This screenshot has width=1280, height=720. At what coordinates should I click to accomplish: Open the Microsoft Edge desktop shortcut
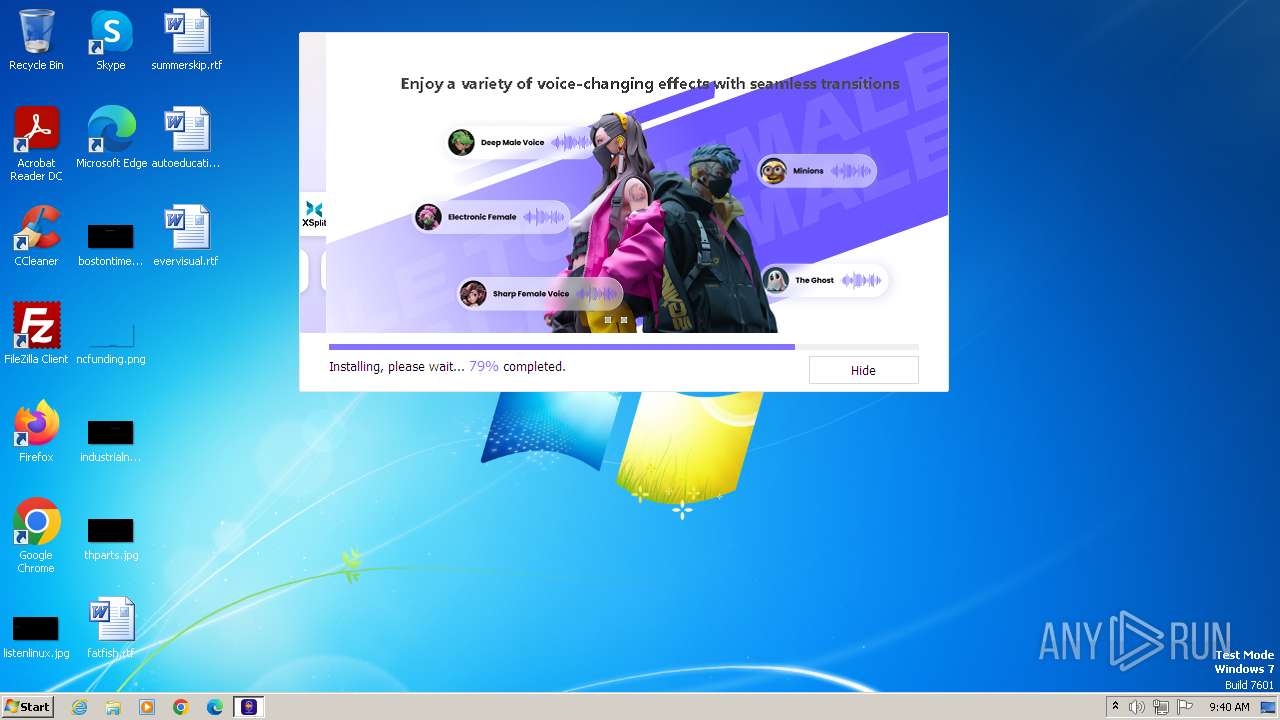coord(111,138)
